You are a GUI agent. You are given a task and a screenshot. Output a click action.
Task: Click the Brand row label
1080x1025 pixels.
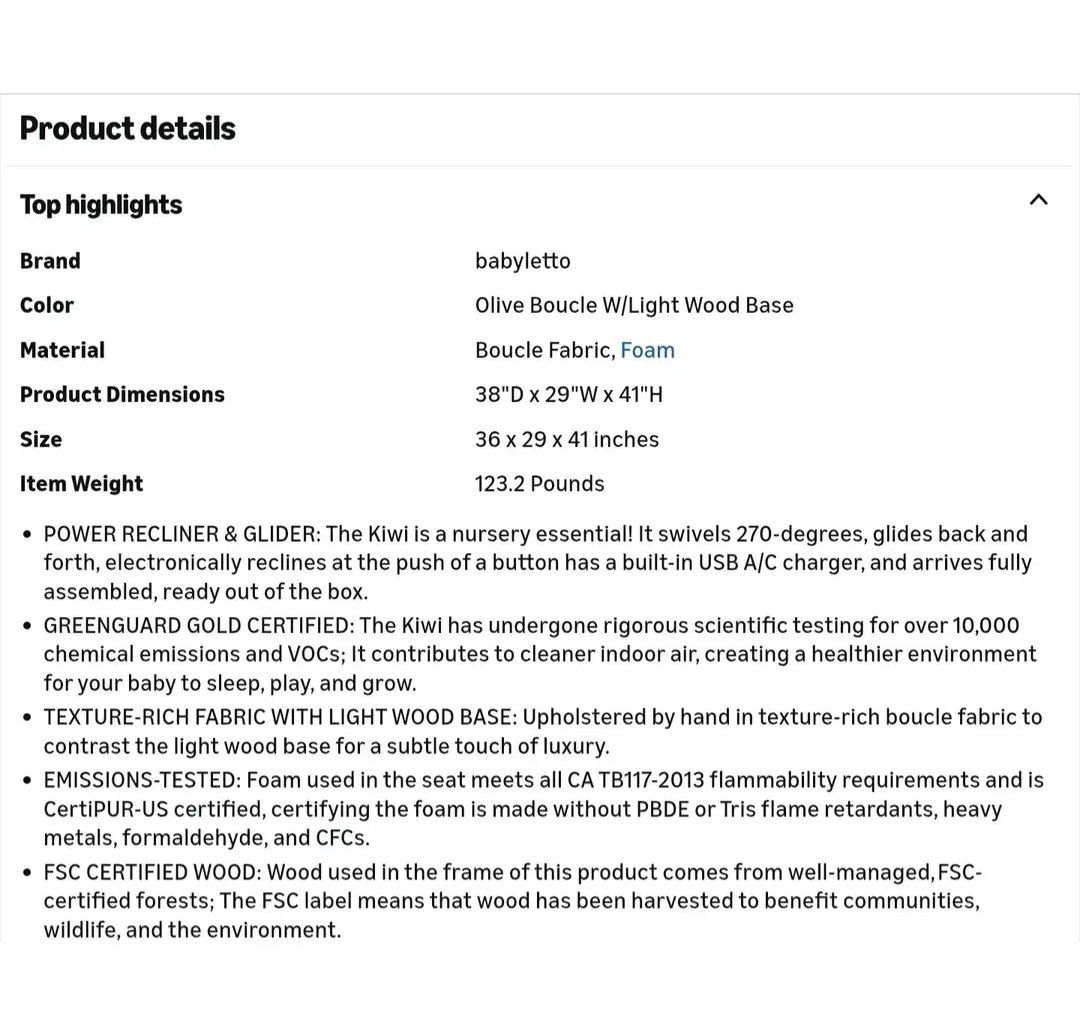(50, 261)
